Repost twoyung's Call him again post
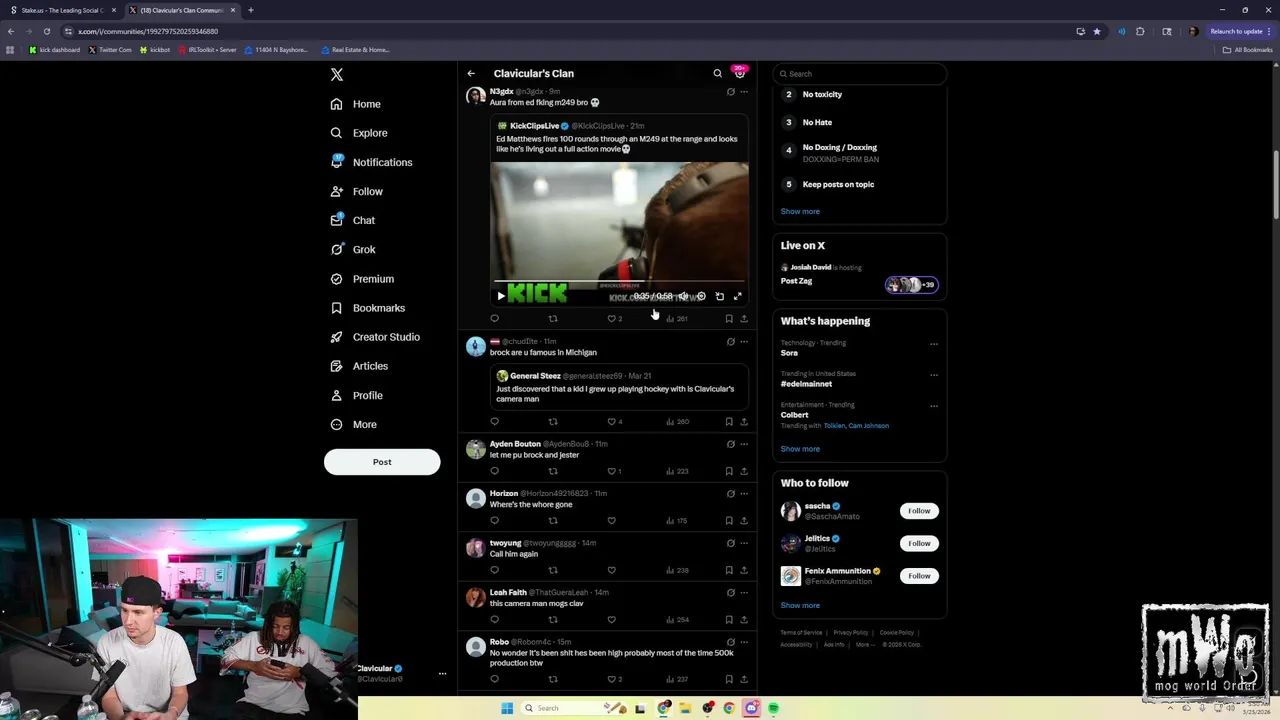This screenshot has height=720, width=1280. (553, 570)
